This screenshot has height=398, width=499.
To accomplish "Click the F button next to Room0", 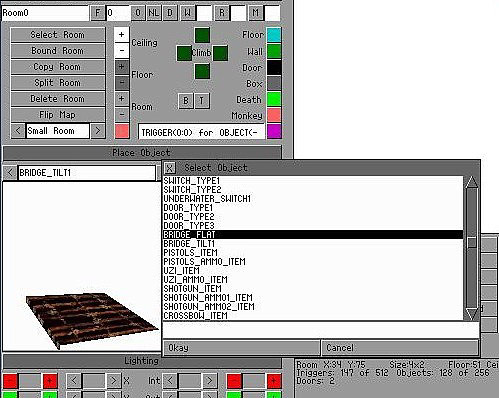I will pos(98,13).
